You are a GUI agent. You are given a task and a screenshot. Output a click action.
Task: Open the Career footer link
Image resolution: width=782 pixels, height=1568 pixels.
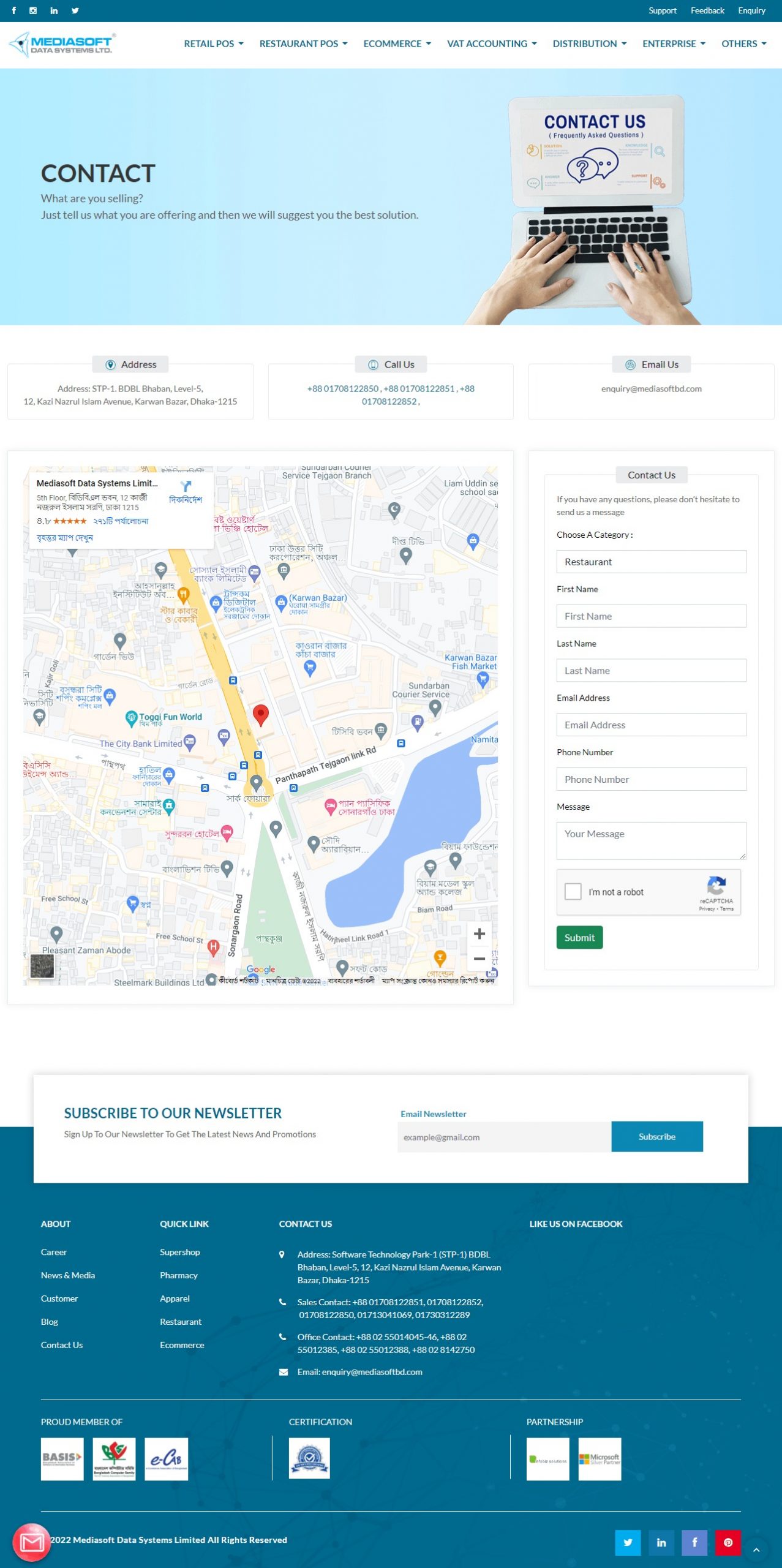(x=54, y=1252)
